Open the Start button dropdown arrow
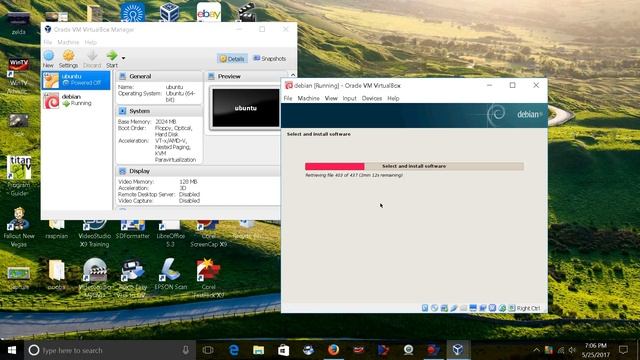 [x=123, y=58]
